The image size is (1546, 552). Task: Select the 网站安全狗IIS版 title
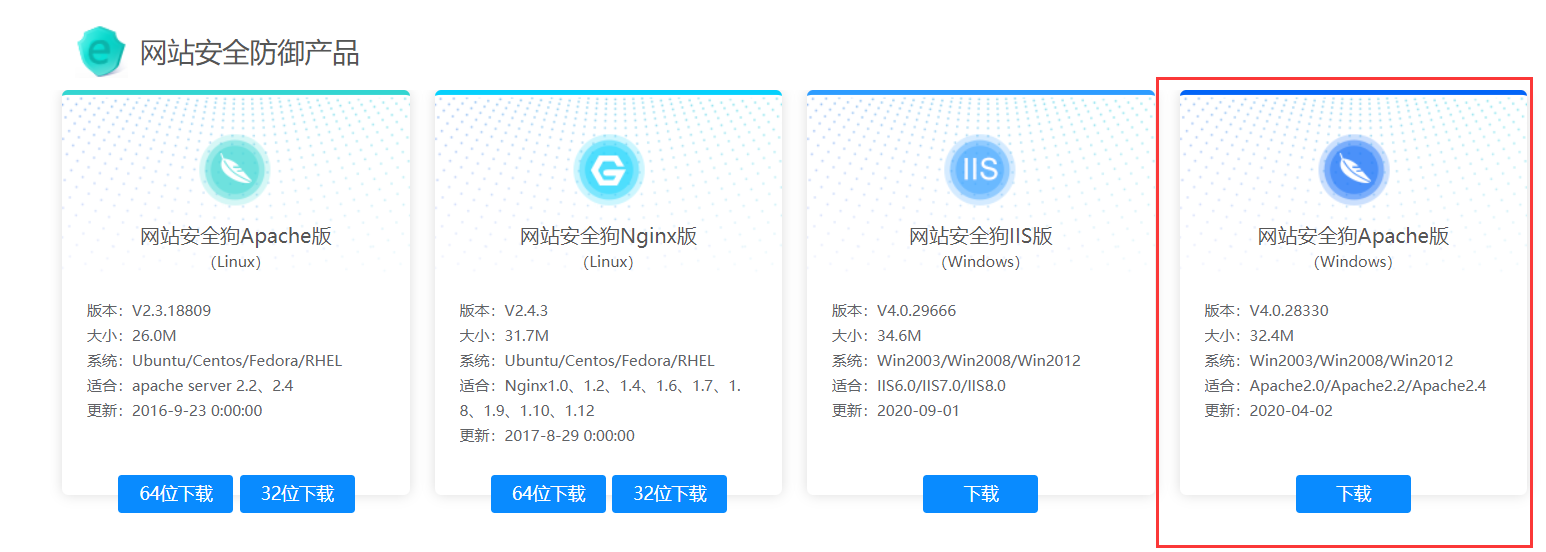coord(980,237)
